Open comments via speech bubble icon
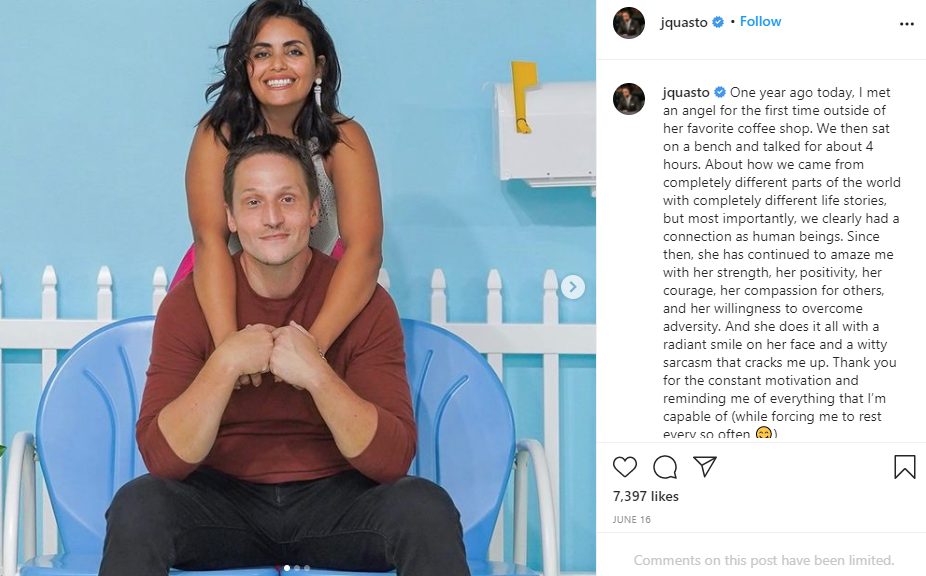 [x=665, y=467]
